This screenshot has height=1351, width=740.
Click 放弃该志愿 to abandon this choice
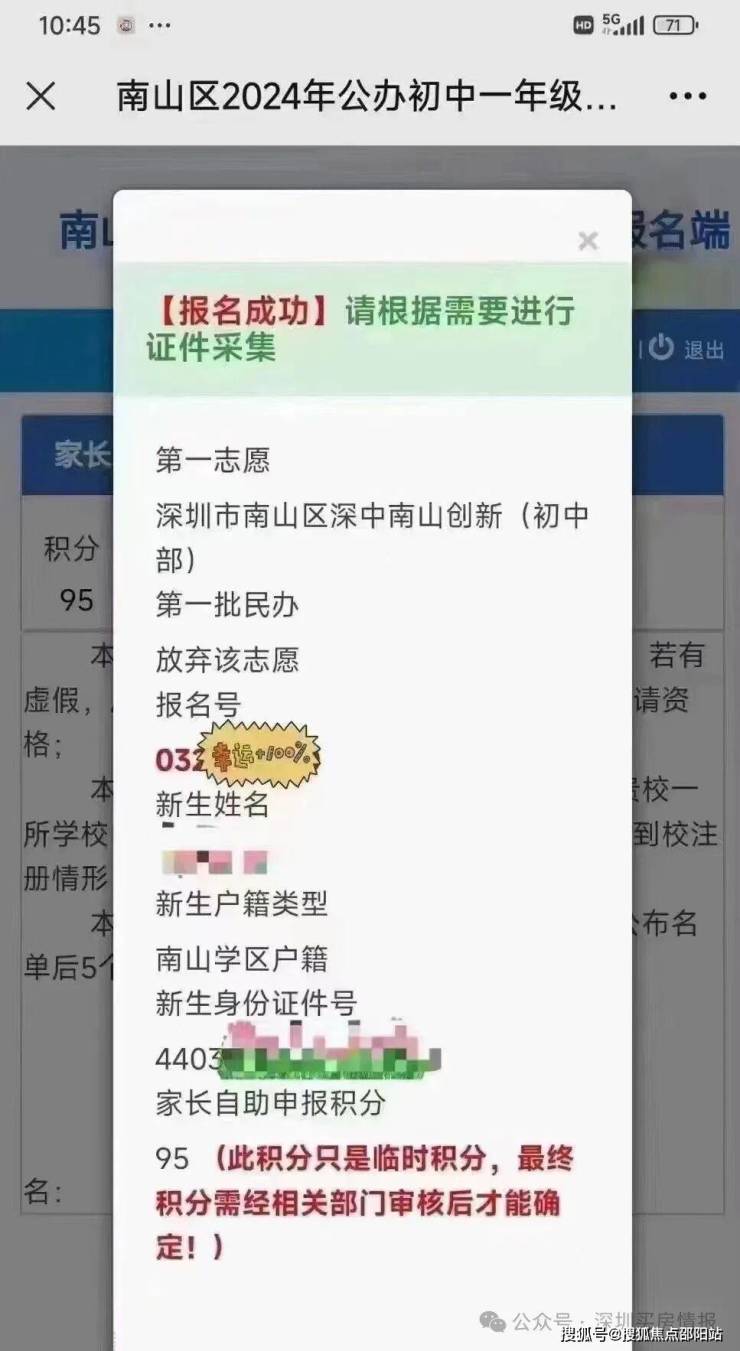pos(227,659)
